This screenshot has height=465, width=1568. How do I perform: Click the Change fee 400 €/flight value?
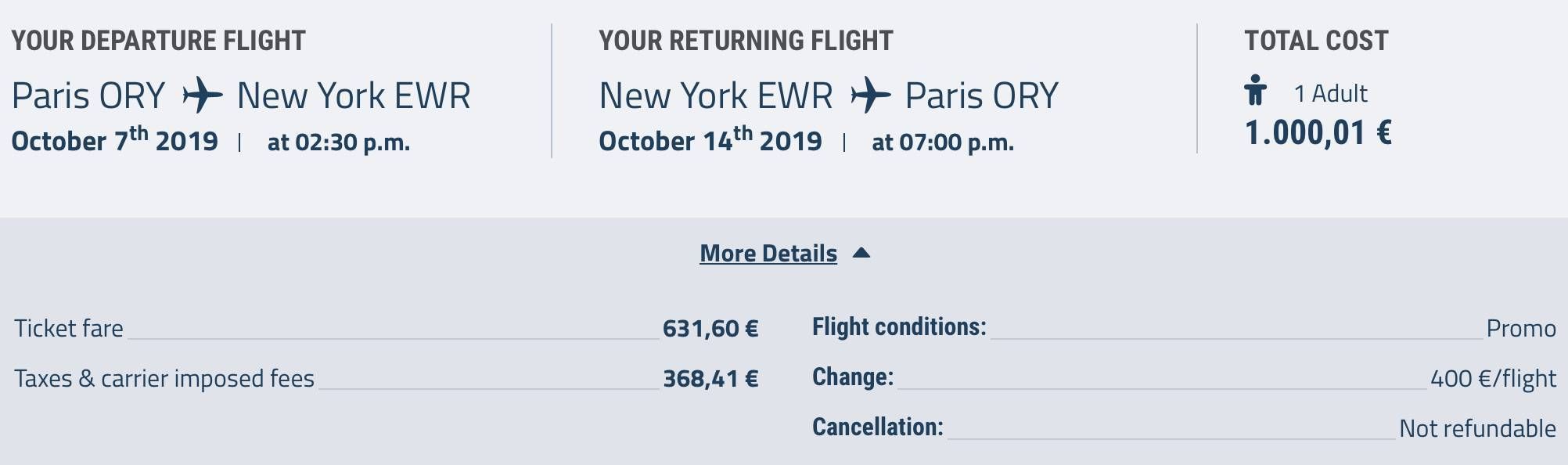pyautogui.click(x=1493, y=379)
